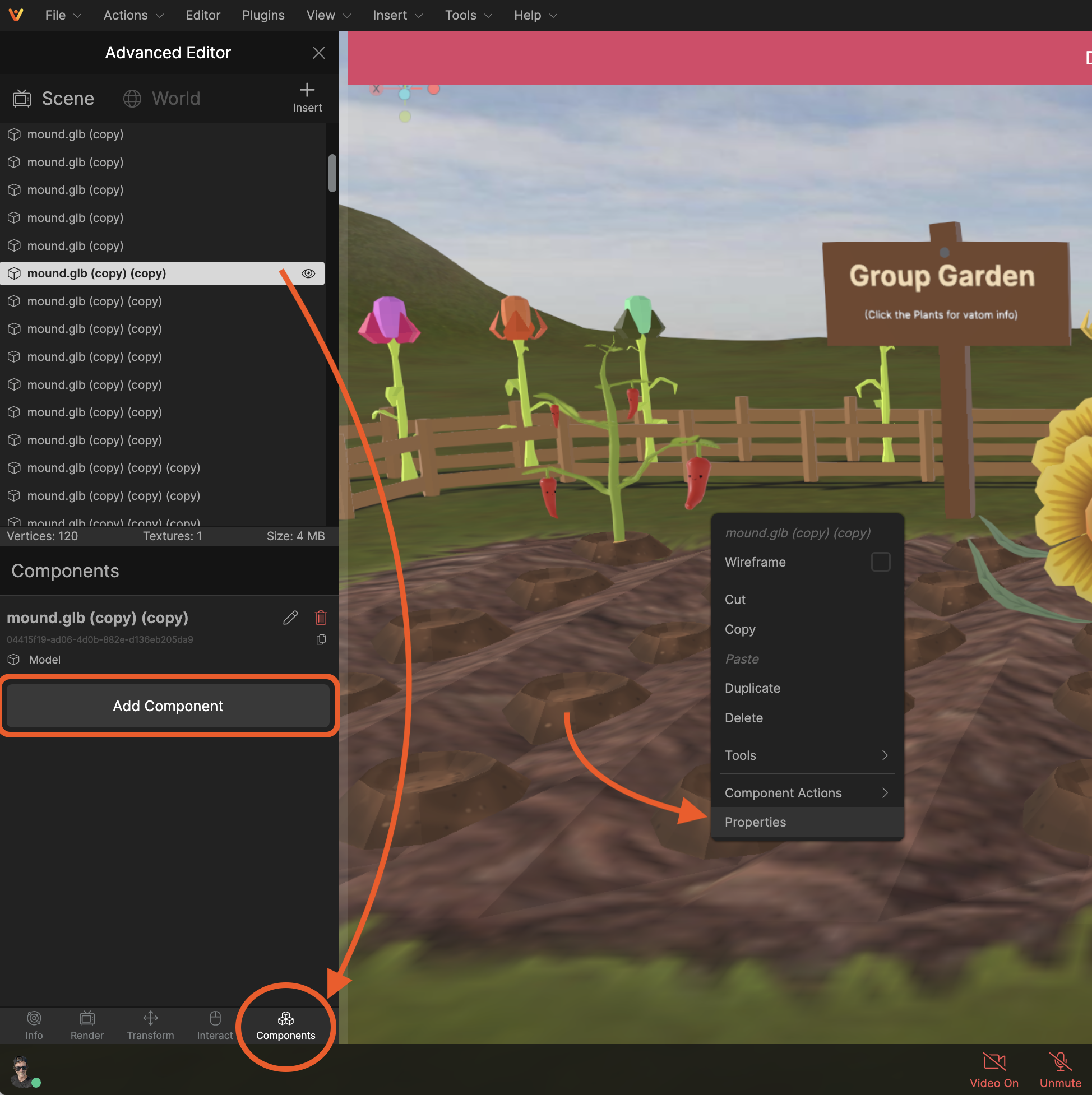Select the highlighted mound.glb (copy) (copy) row
The width and height of the screenshot is (1092, 1095).
pos(162,273)
